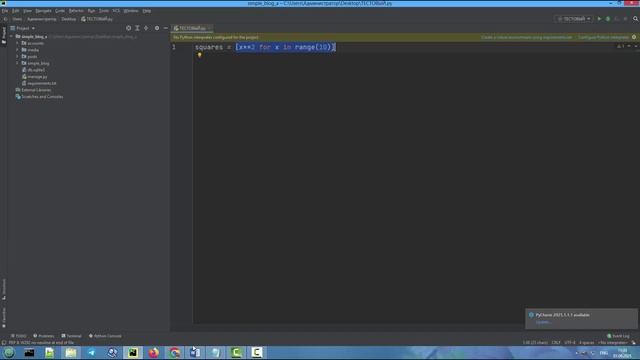The width and height of the screenshot is (640, 360).
Task: Open the Navigate menu
Action: pos(43,11)
